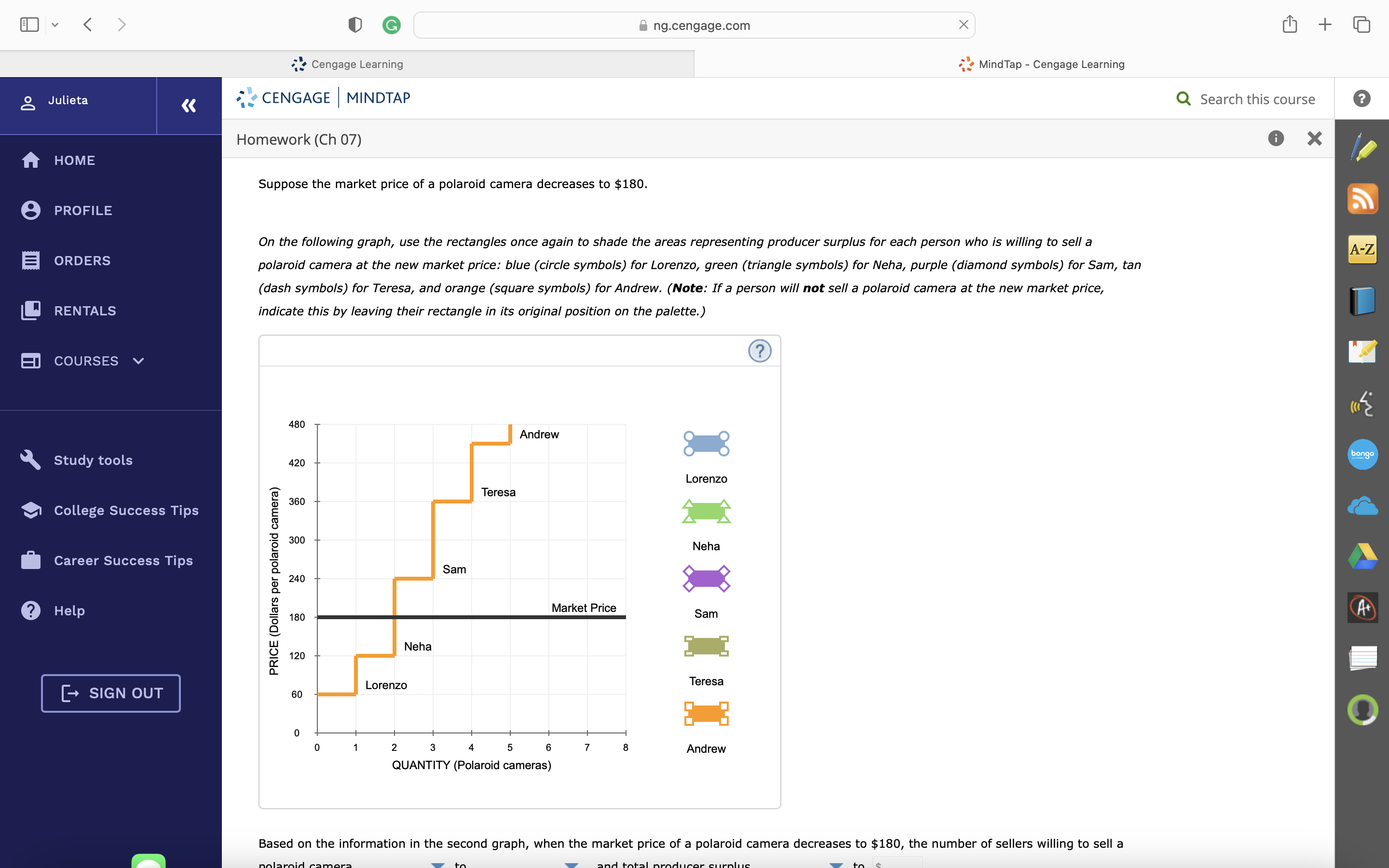Open College Success Tips link

point(126,510)
